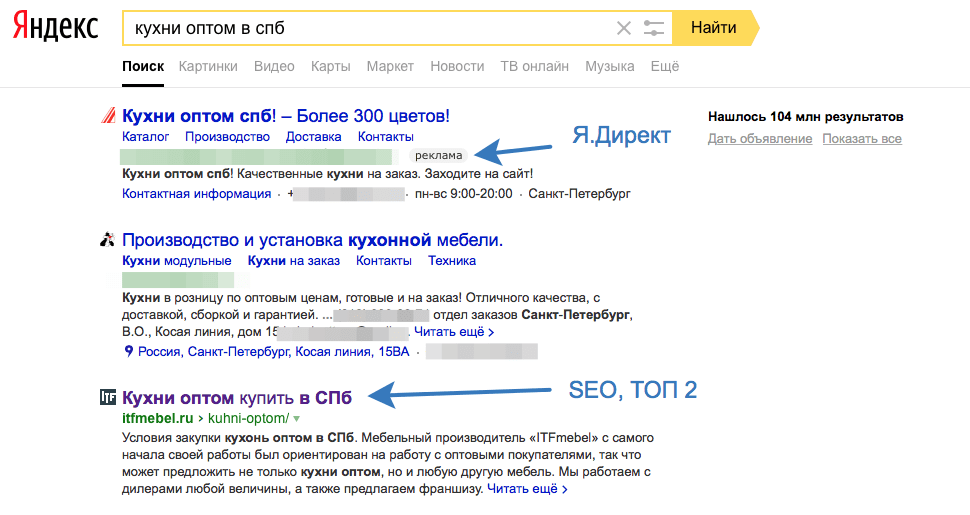Screen dimensions: 970x515
Task: Open the Кухни на заказ sitelink
Action: pyautogui.click(x=294, y=261)
